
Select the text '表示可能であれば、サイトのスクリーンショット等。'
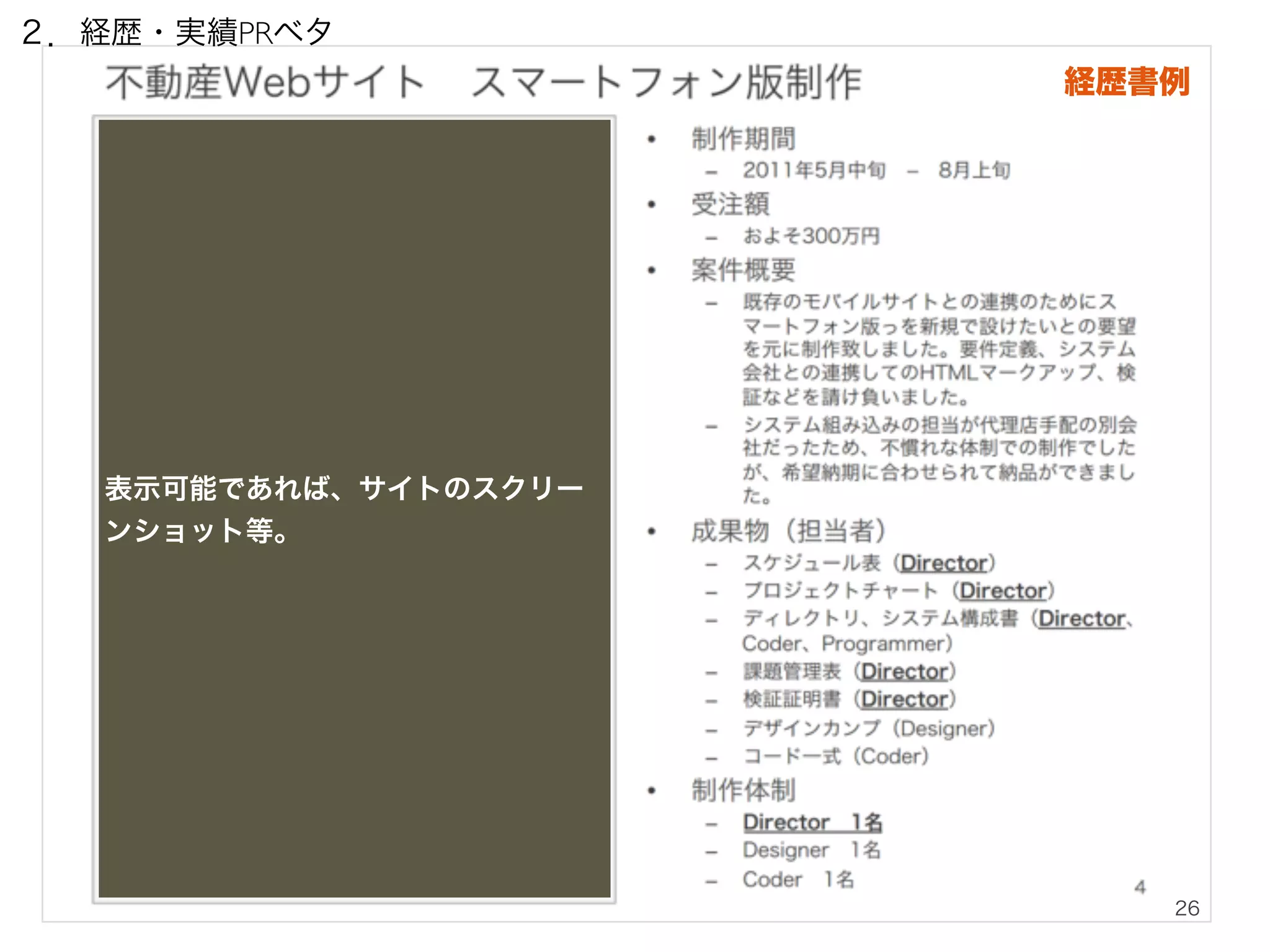(344, 509)
